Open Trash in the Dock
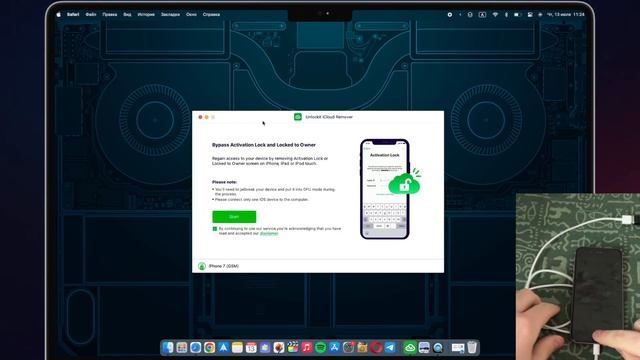This screenshot has width=640, height=360. click(x=472, y=348)
